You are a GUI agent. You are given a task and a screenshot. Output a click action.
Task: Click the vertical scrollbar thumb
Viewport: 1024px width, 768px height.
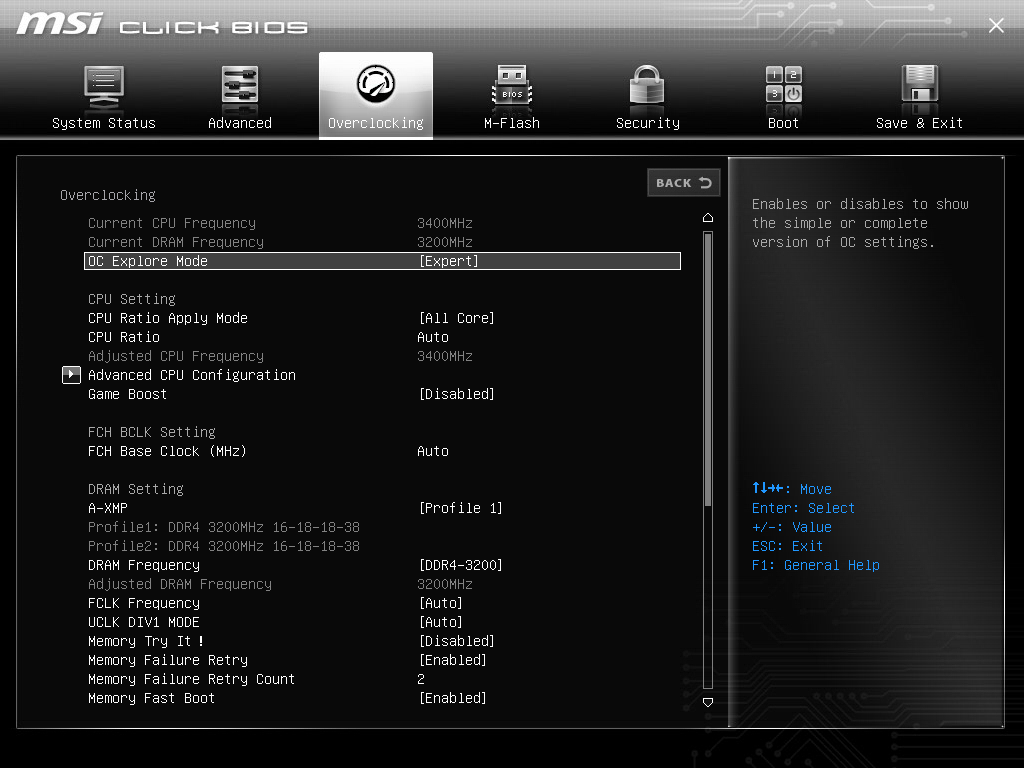[x=708, y=368]
